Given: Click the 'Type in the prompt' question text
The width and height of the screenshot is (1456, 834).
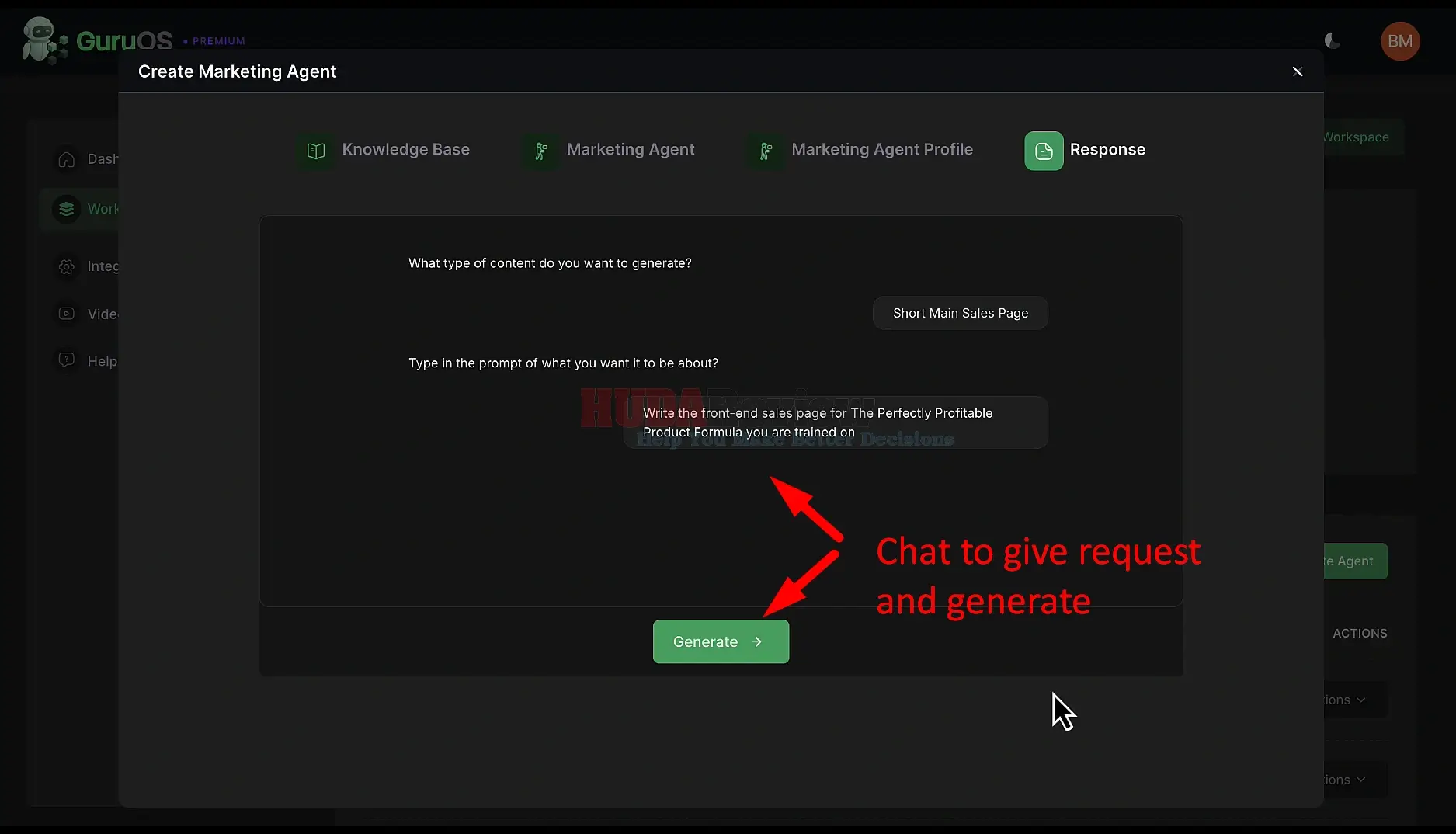Looking at the screenshot, I should coord(563,363).
